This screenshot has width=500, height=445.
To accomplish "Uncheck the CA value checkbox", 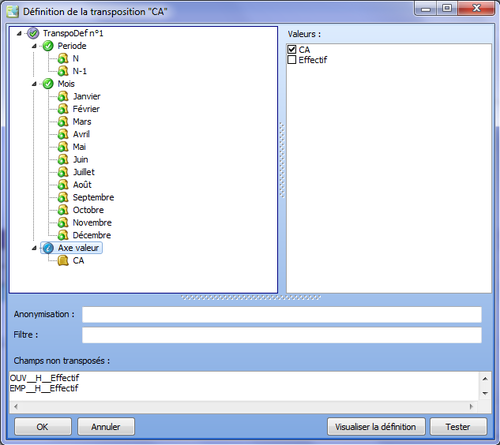I will pos(292,50).
